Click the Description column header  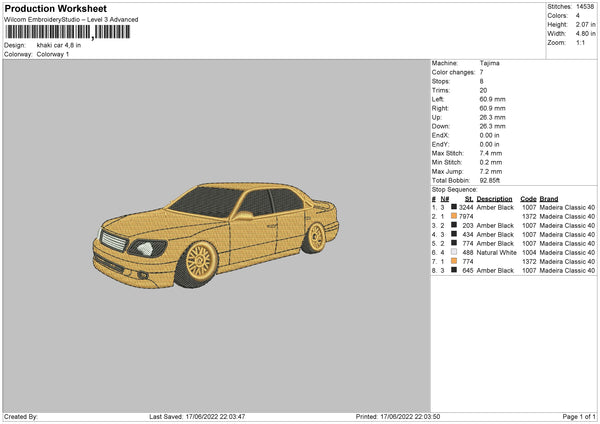tap(494, 198)
